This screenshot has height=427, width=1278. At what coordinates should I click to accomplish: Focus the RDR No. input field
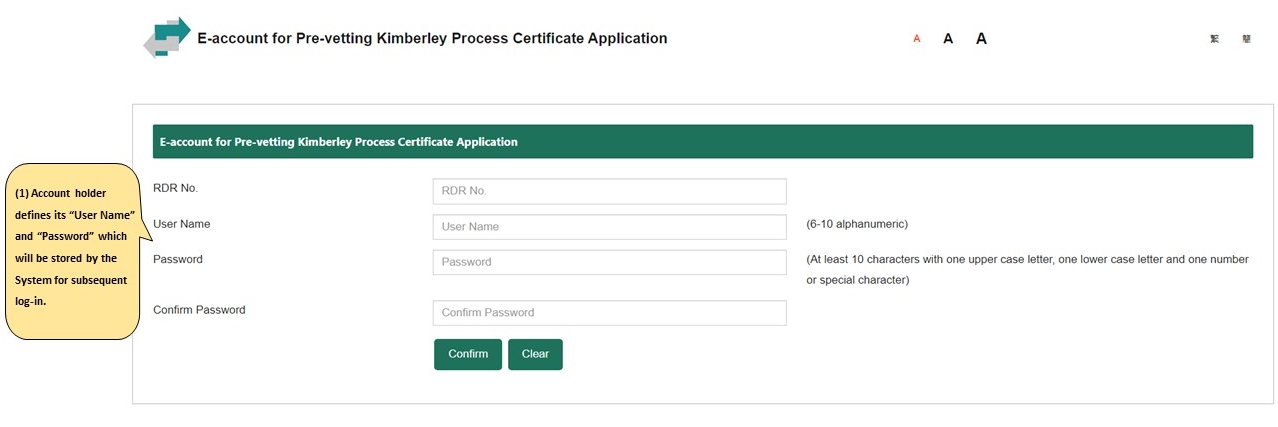pyautogui.click(x=609, y=191)
